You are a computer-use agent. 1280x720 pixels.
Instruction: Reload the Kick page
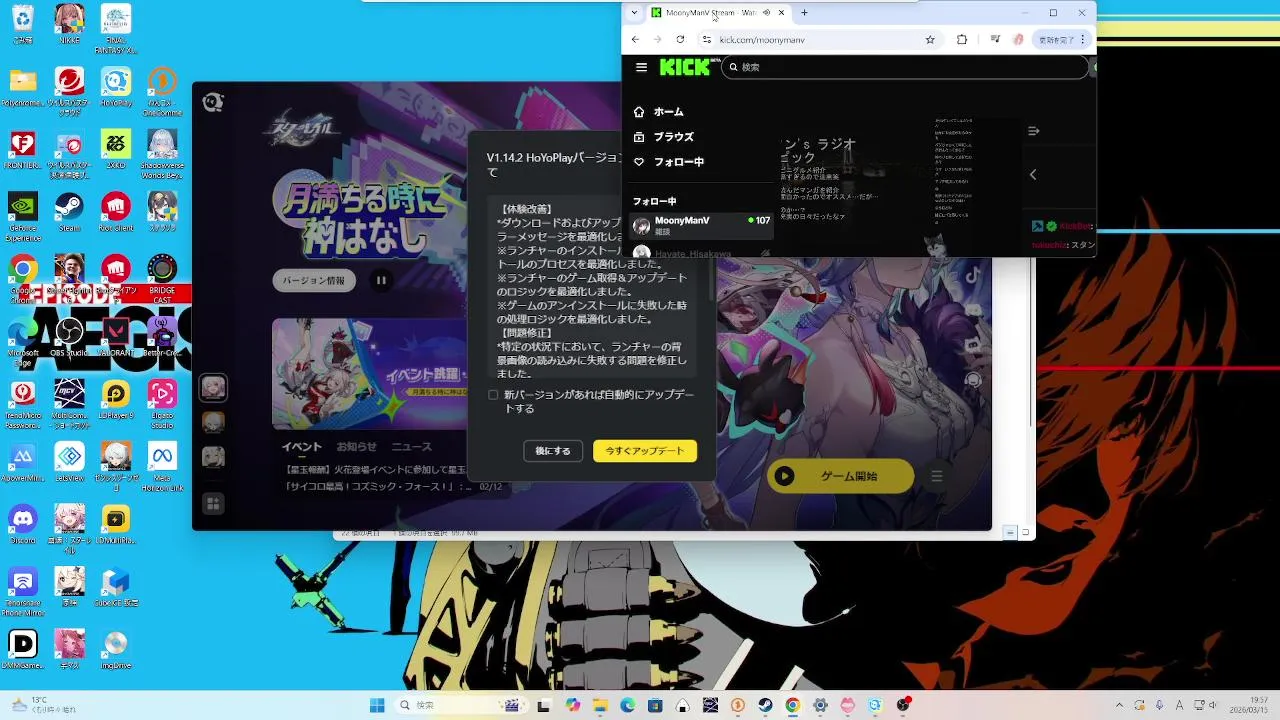pos(680,40)
